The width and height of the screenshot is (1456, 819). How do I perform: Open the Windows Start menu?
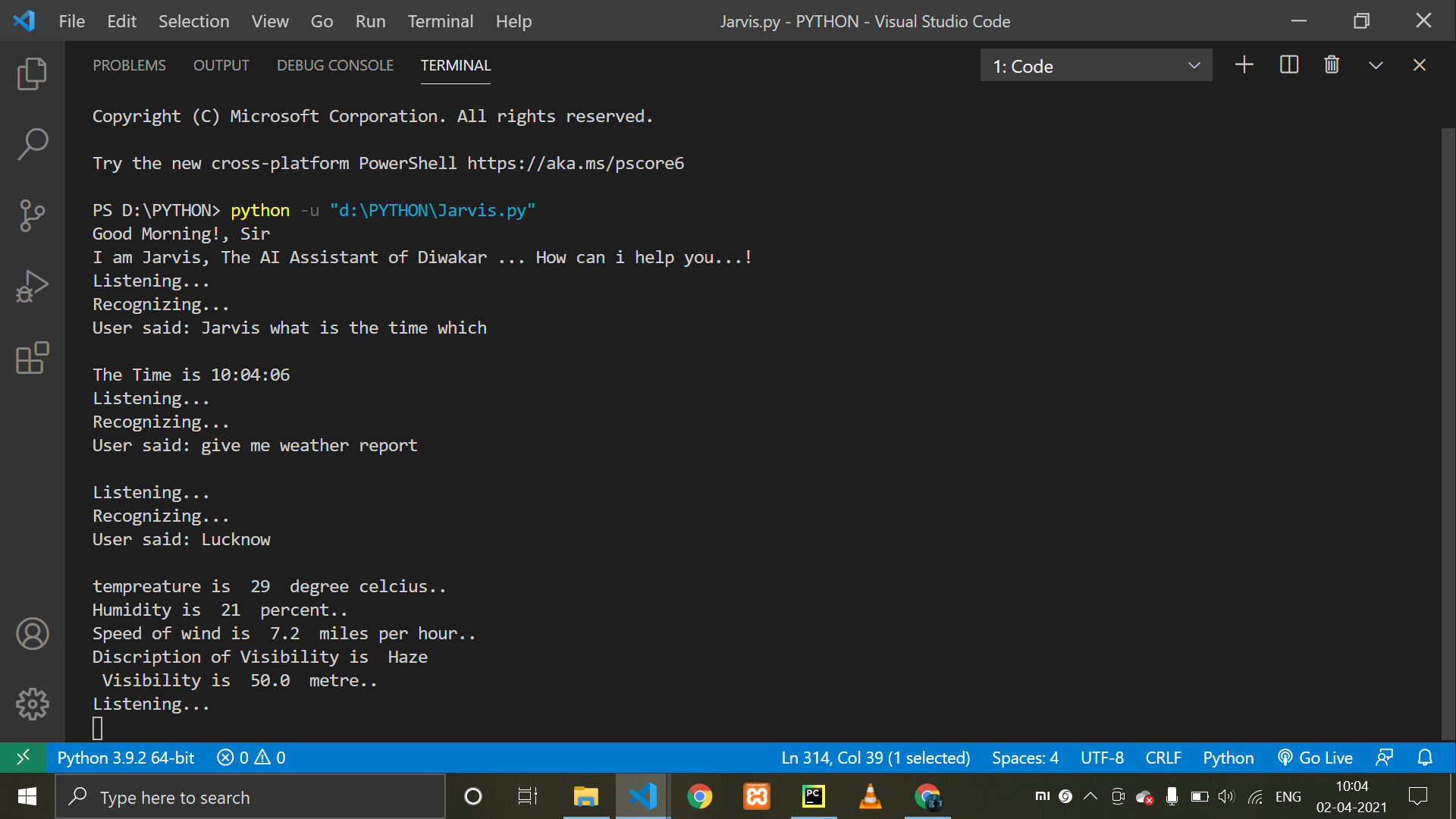27,796
